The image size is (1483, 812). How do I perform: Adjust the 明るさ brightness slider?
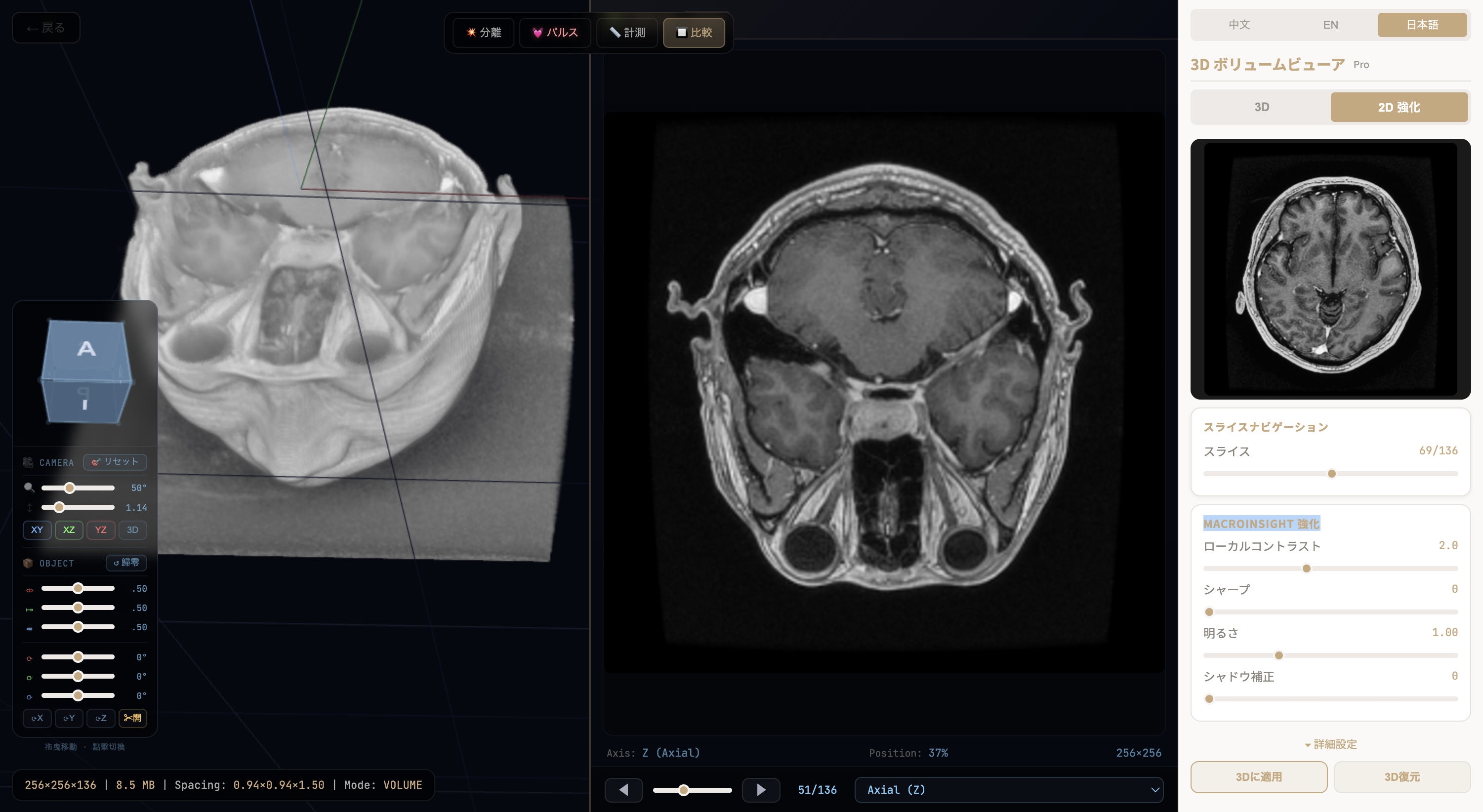click(x=1330, y=655)
